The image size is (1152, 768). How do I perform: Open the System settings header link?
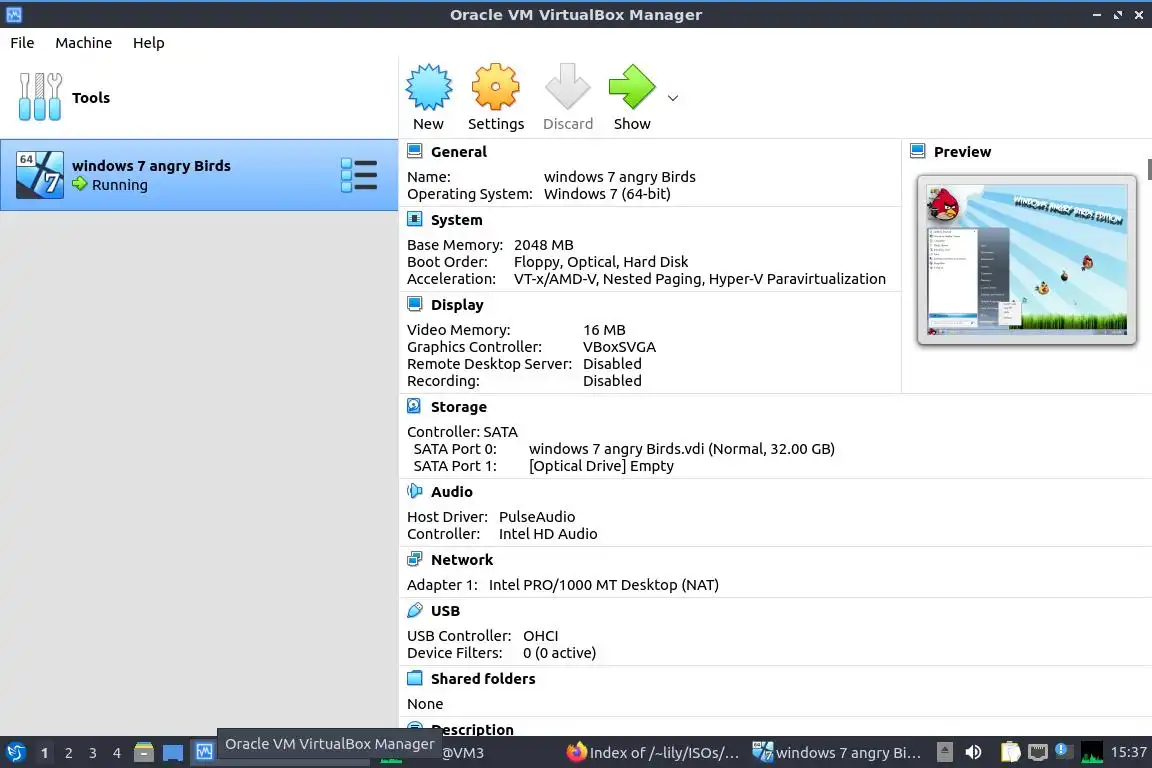pyautogui.click(x=456, y=220)
